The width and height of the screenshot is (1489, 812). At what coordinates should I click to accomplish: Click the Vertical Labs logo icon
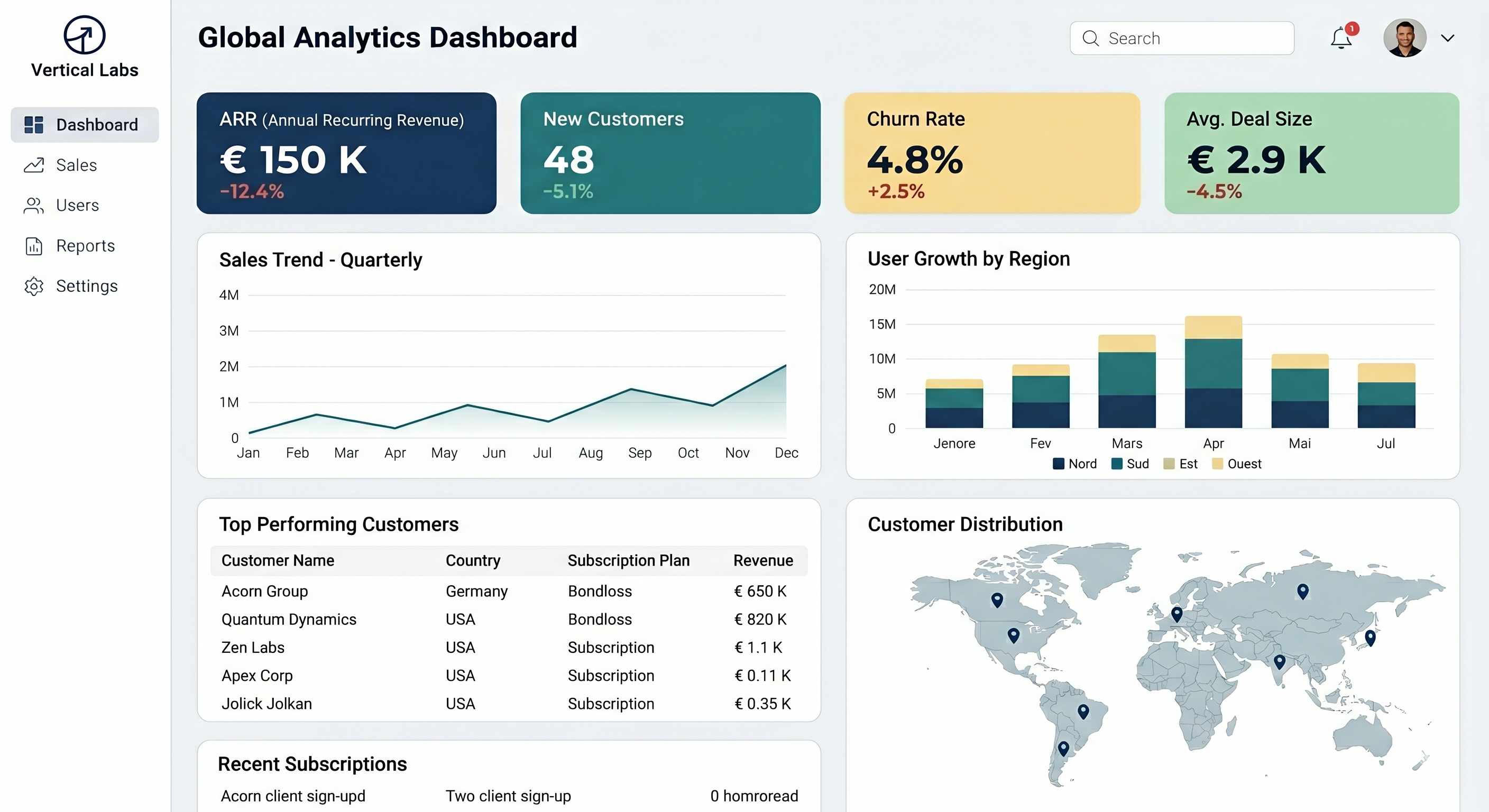[85, 35]
